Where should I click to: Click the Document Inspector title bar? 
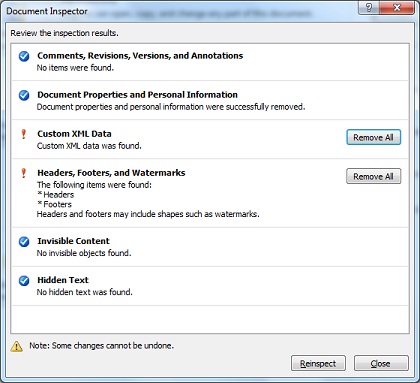pyautogui.click(x=180, y=11)
